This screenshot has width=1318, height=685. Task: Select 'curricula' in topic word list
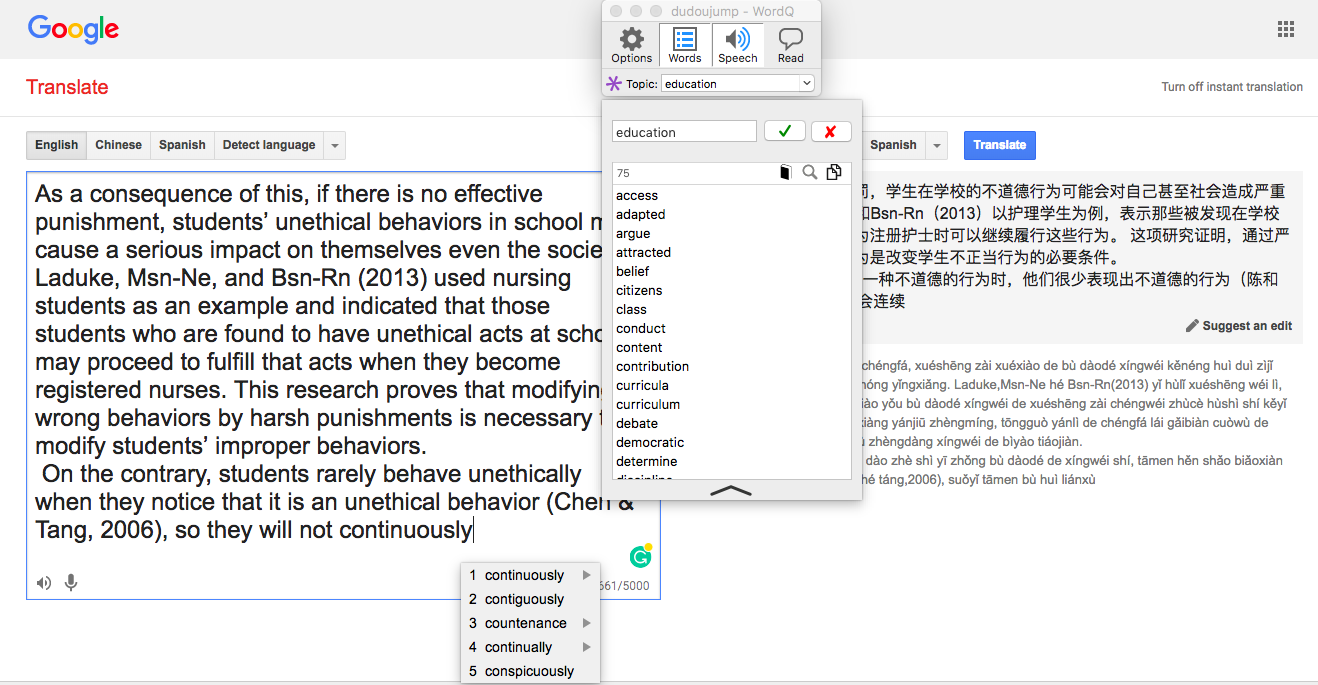[642, 385]
